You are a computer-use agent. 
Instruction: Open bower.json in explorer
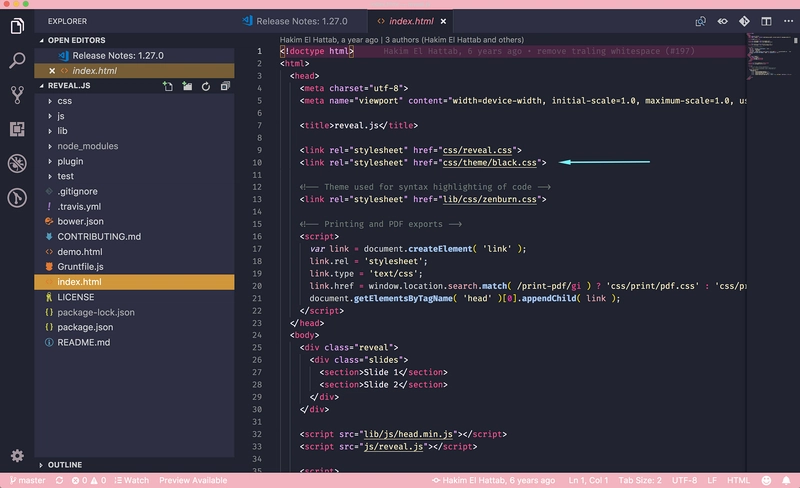(134, 222)
